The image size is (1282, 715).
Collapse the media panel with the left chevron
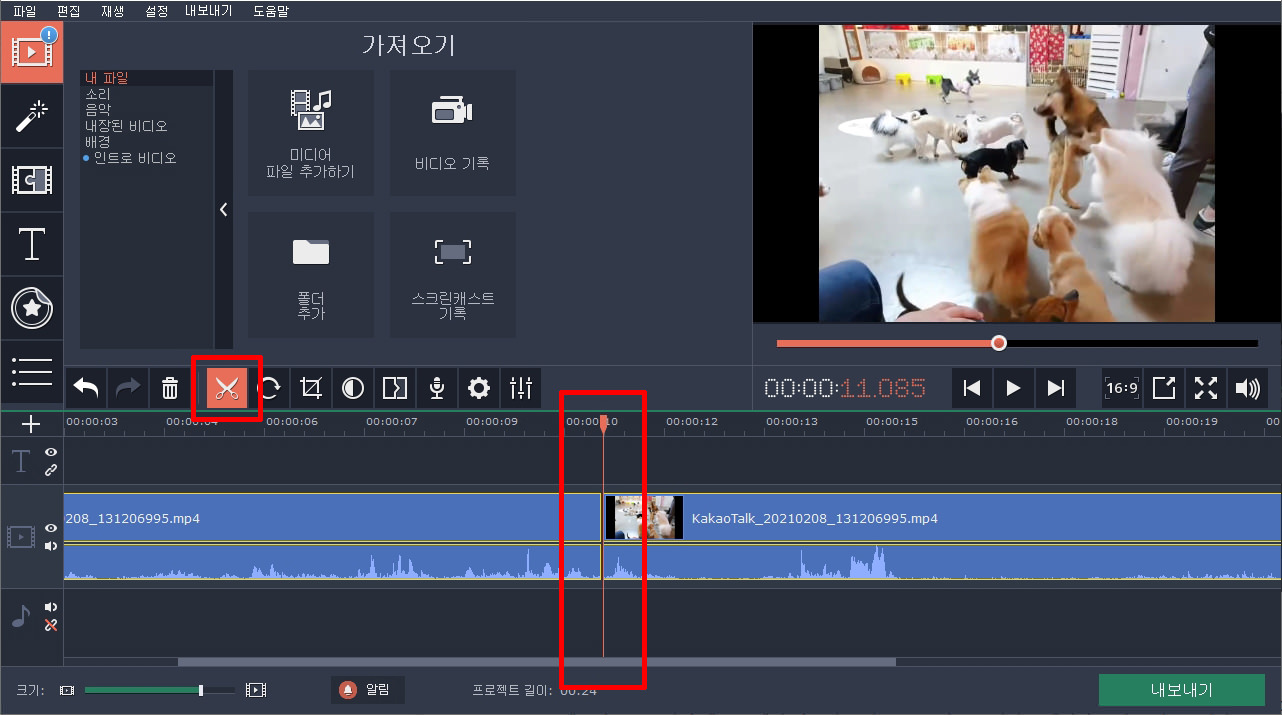pos(223,209)
